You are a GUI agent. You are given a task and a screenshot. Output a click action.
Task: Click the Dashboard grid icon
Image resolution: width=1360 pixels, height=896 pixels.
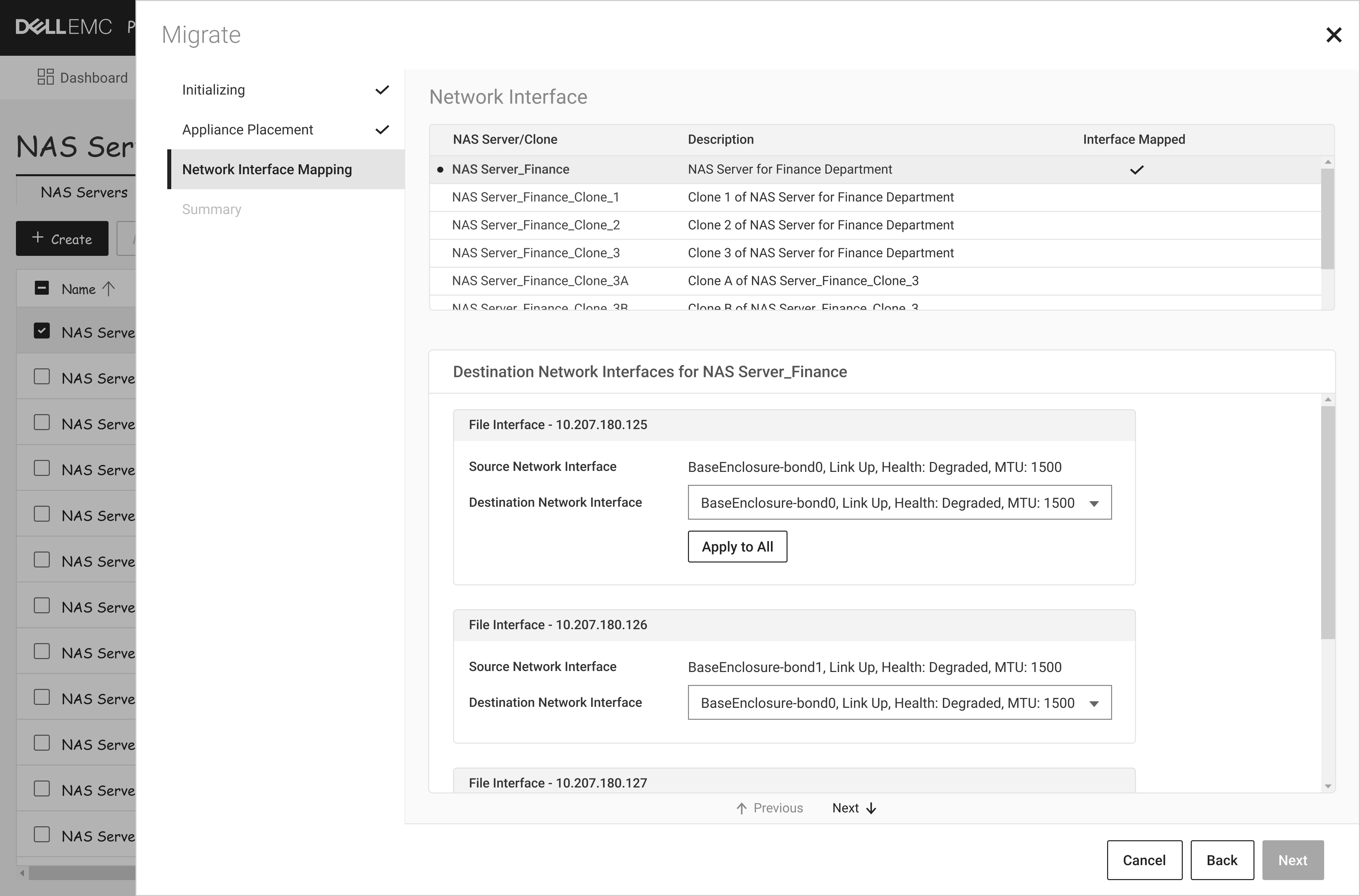45,77
